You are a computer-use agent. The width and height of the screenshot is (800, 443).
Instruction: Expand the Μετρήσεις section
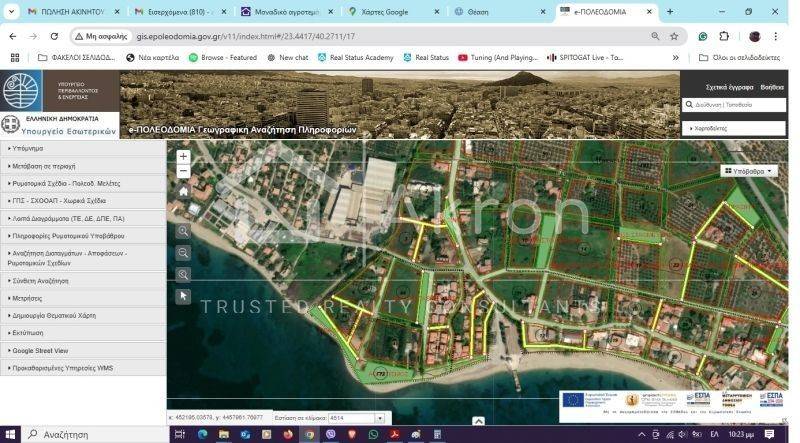click(30, 298)
